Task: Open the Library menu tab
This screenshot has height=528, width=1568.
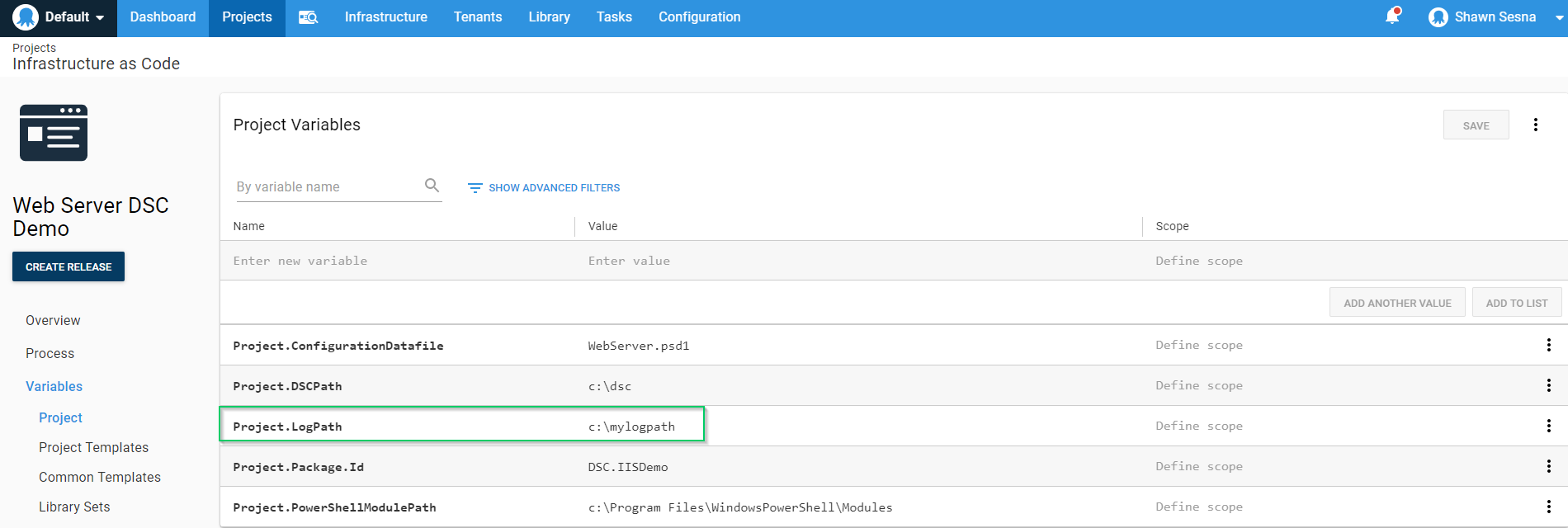Action: pos(549,17)
